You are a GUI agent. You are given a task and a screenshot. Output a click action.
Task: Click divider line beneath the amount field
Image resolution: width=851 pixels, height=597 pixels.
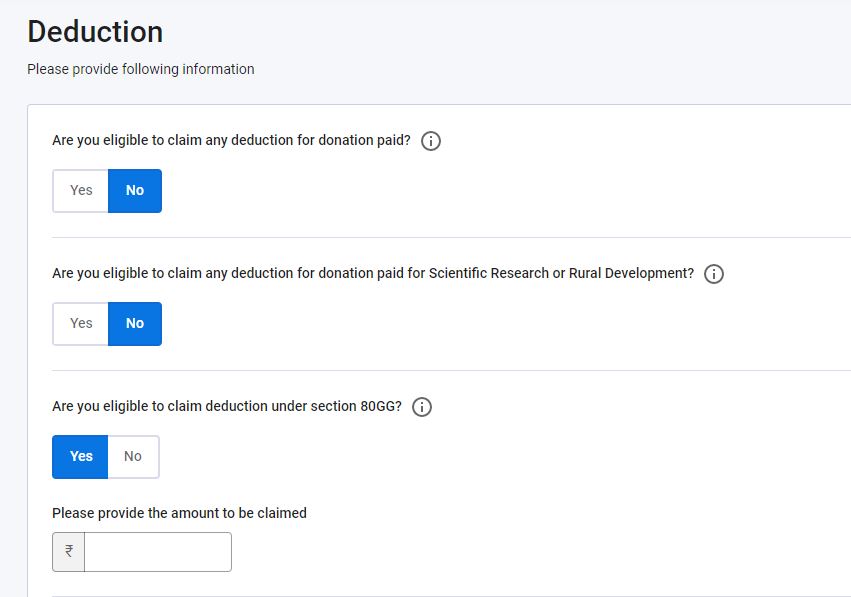click(451, 595)
